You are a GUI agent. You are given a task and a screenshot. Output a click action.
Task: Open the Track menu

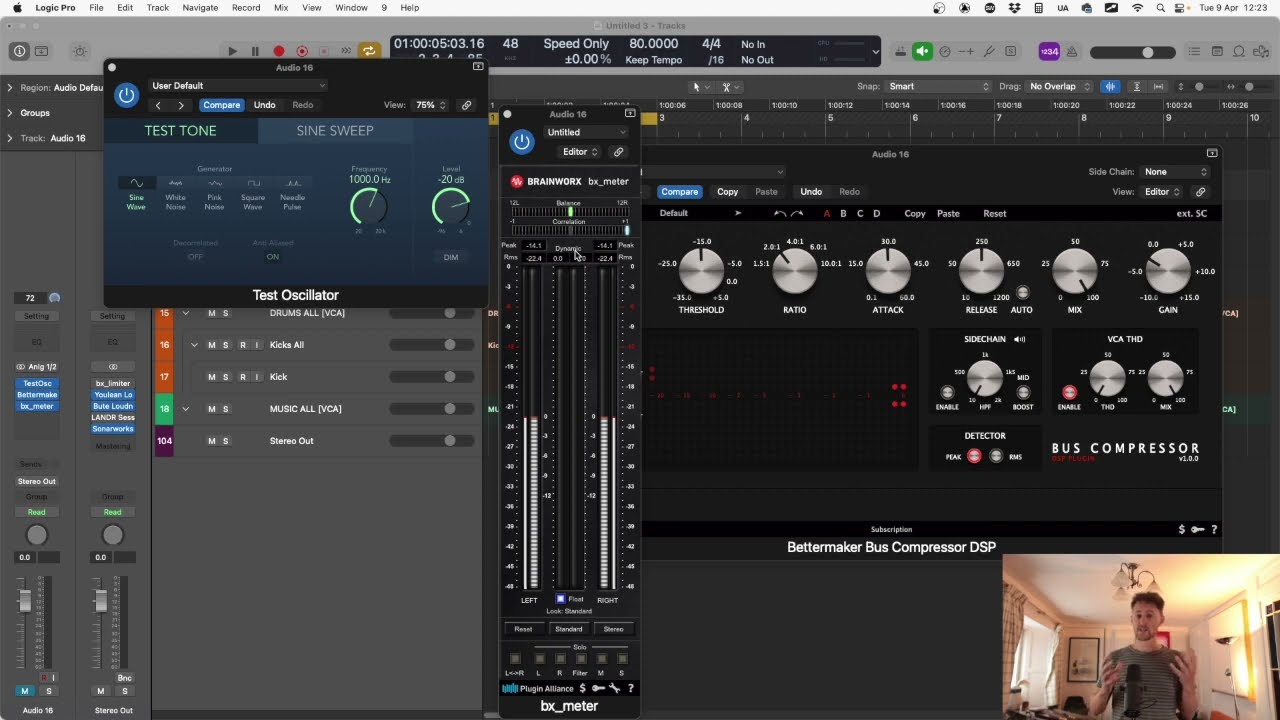(x=158, y=8)
